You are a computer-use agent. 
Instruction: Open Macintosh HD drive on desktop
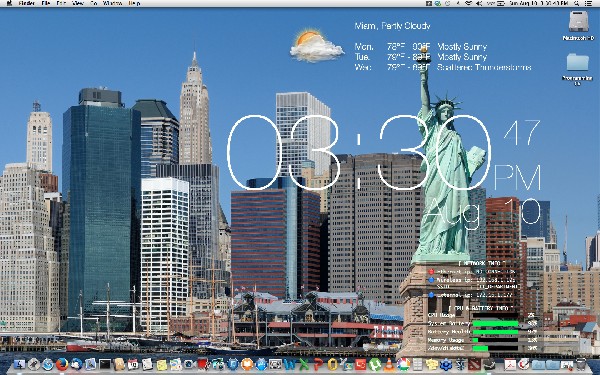coord(579,25)
